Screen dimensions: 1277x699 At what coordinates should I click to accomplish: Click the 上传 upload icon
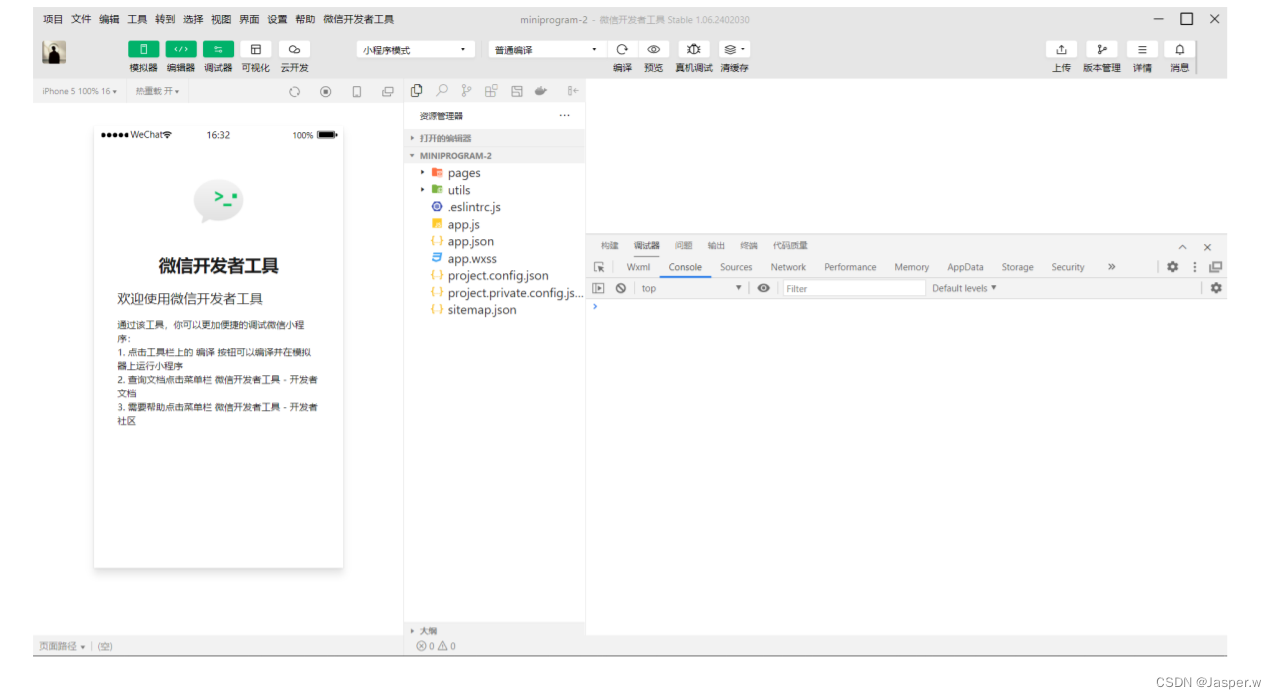click(x=1061, y=49)
